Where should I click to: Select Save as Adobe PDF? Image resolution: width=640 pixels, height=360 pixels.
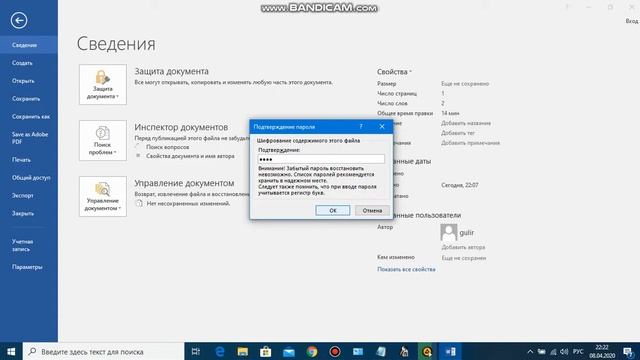(29, 138)
